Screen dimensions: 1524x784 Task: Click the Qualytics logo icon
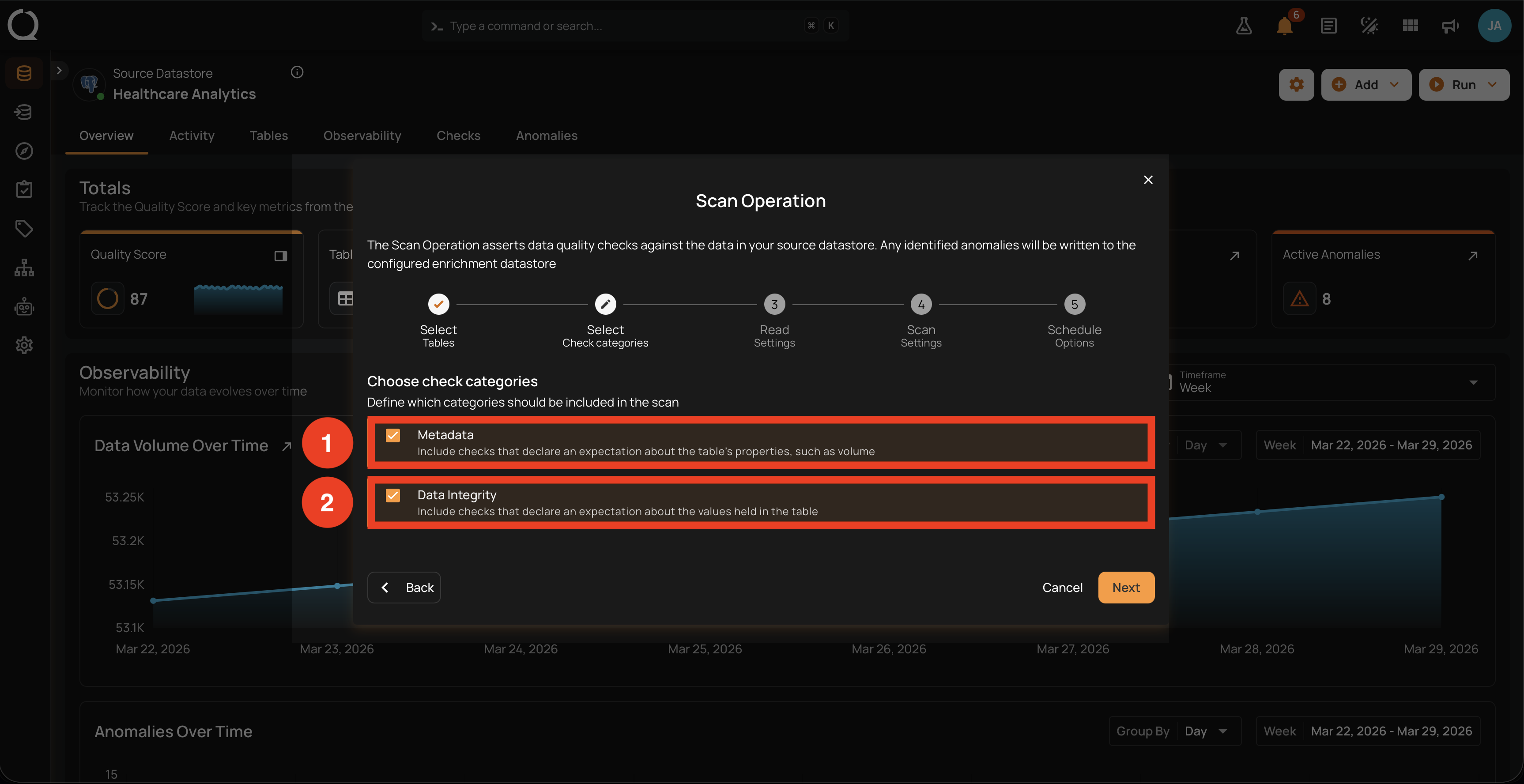coord(23,25)
